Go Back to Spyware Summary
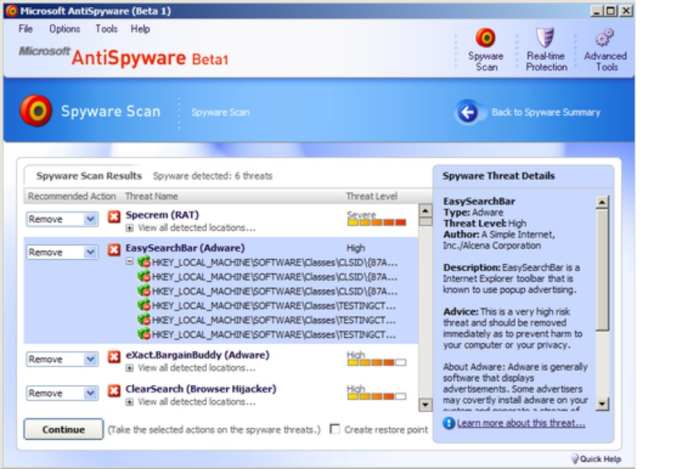Screen dimensions: 700x469 click(546, 112)
